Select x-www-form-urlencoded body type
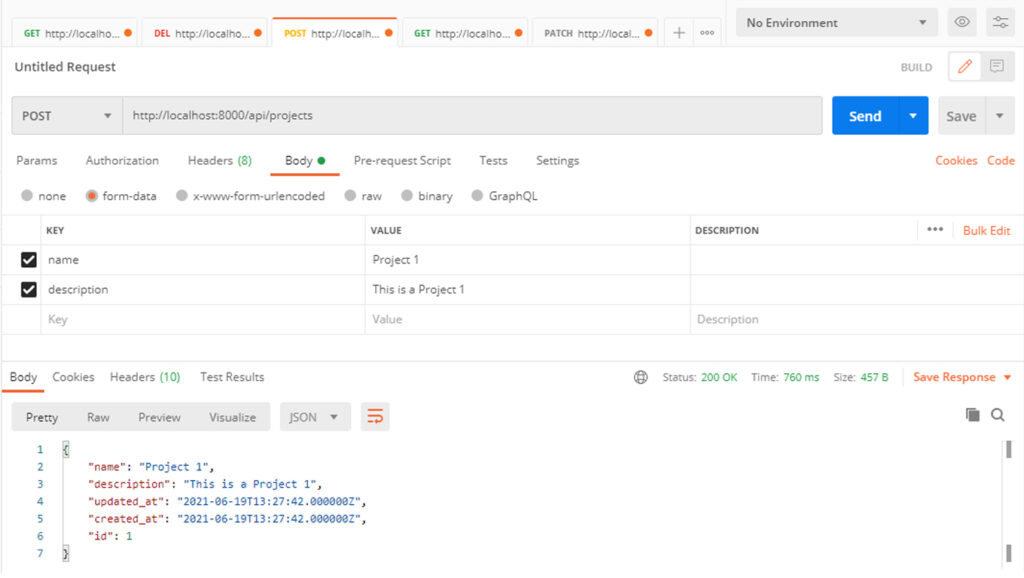This screenshot has width=1024, height=578. (x=182, y=195)
